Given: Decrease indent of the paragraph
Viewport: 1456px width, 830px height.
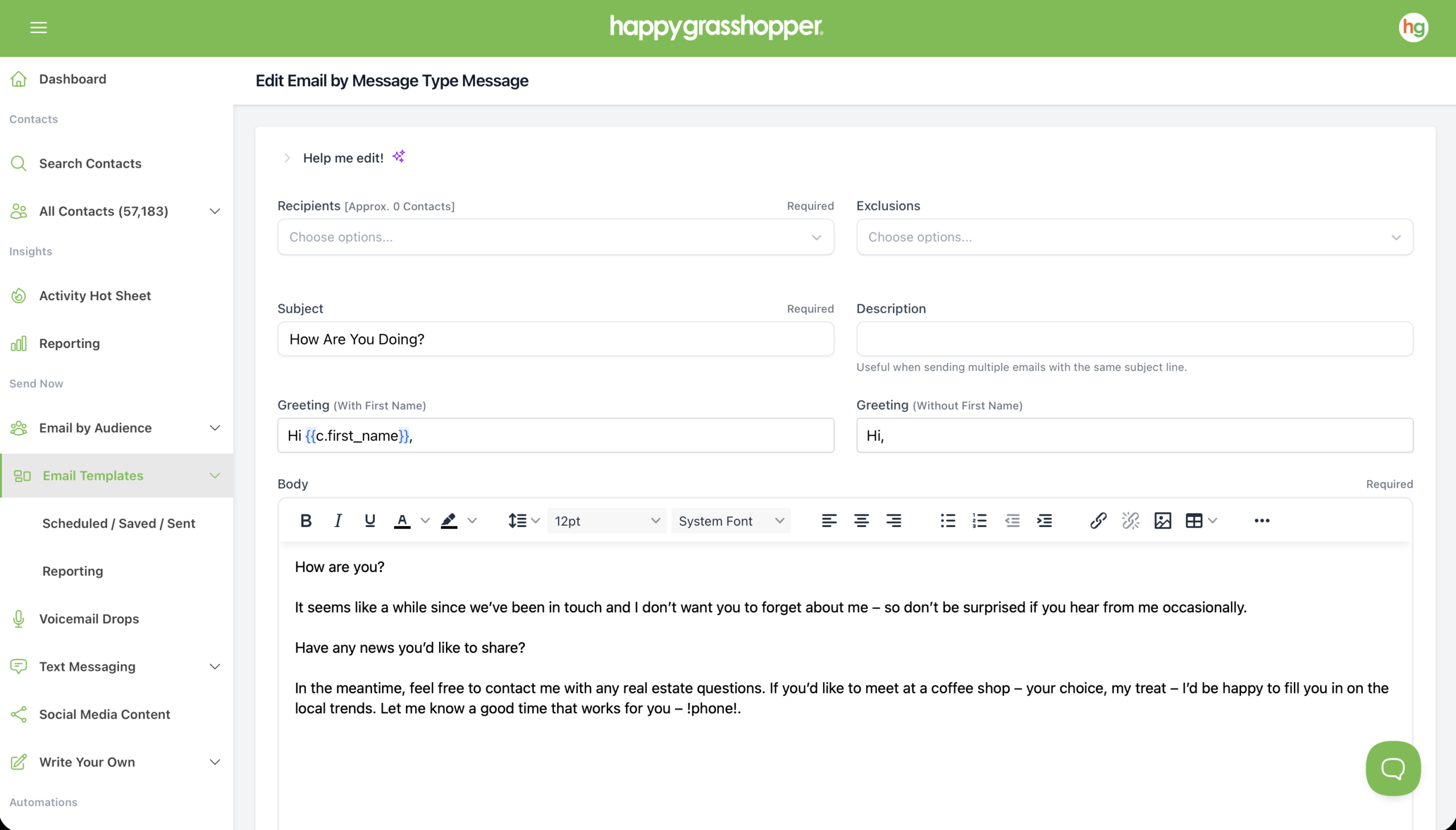Looking at the screenshot, I should click(x=1012, y=521).
